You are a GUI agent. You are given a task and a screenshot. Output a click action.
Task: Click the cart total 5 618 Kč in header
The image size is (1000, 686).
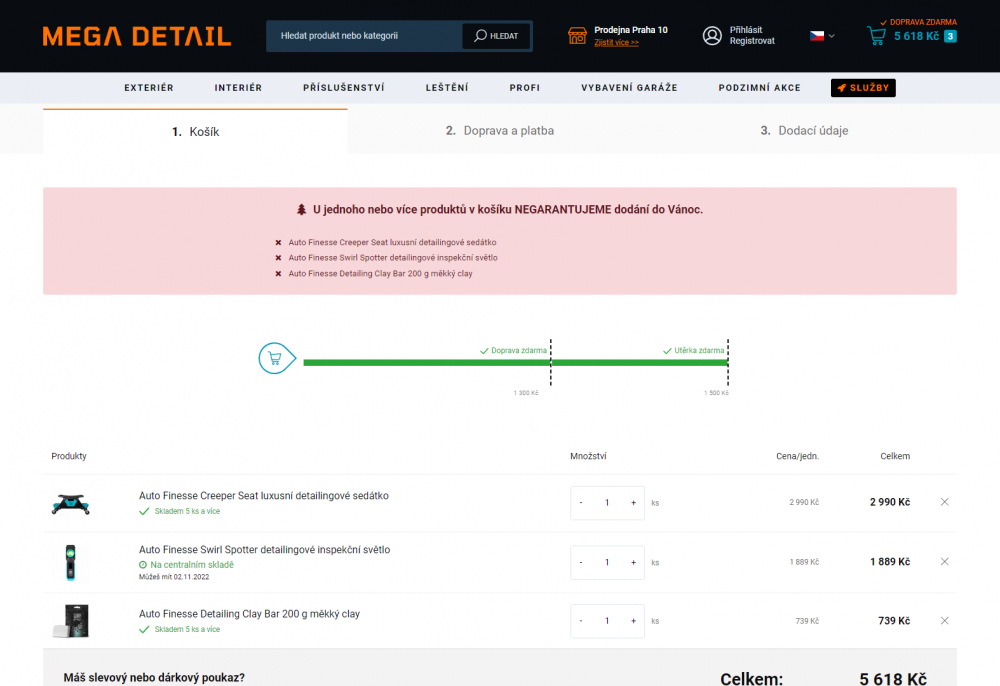point(916,36)
